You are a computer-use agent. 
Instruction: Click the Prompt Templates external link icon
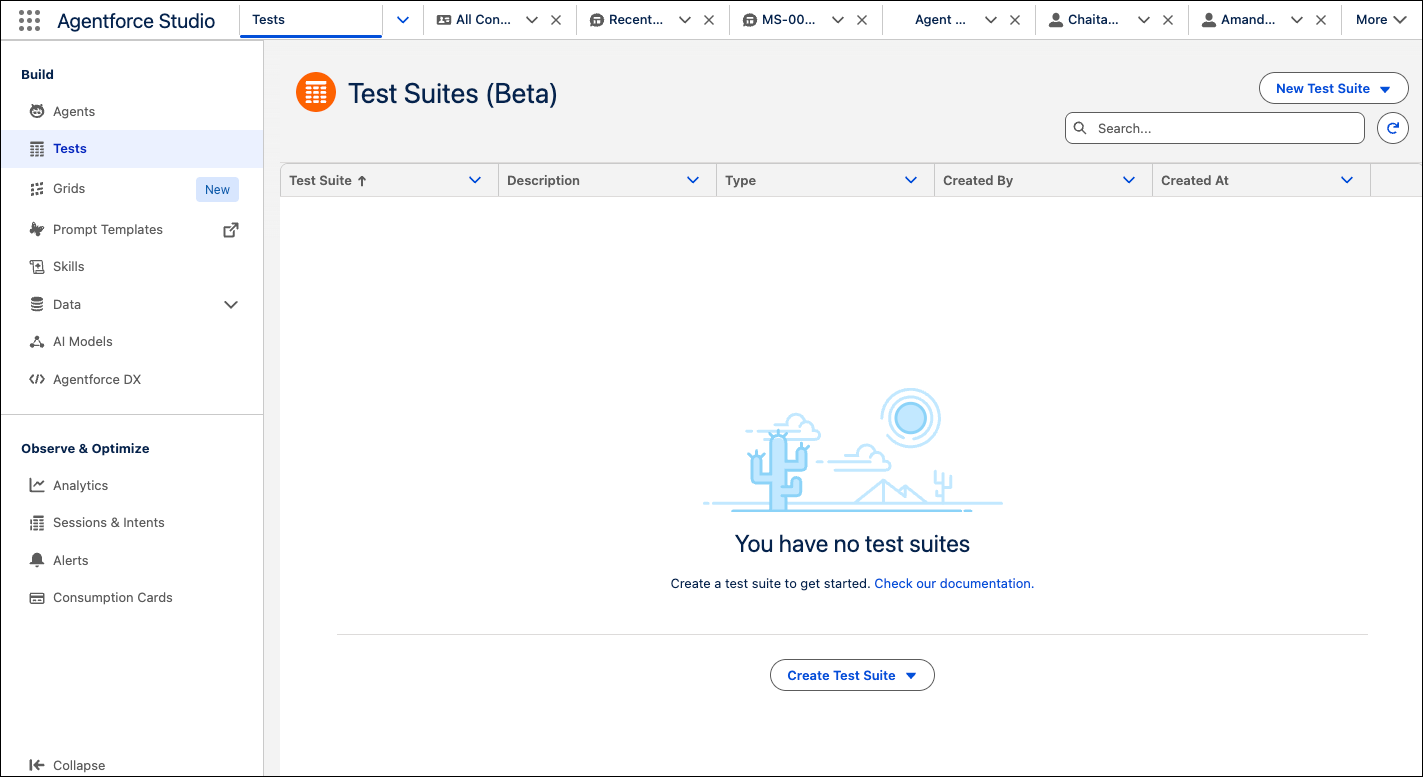click(231, 230)
